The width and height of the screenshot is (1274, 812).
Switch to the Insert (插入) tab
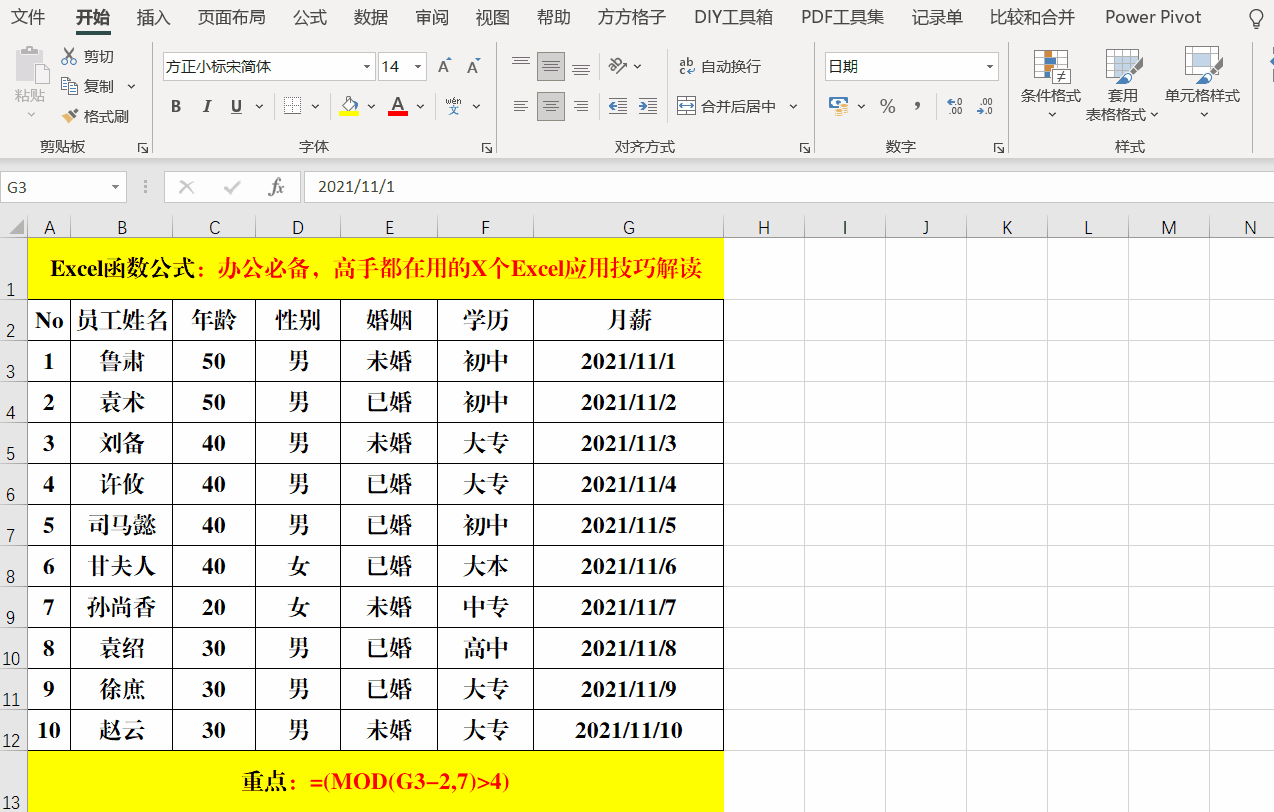(153, 17)
